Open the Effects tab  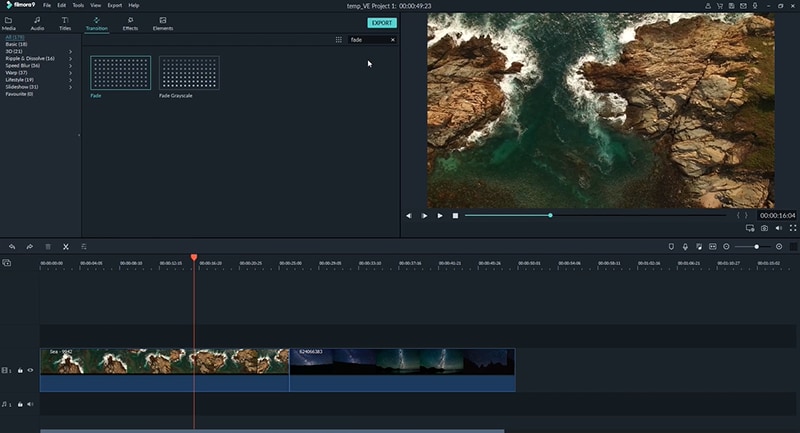pos(130,23)
